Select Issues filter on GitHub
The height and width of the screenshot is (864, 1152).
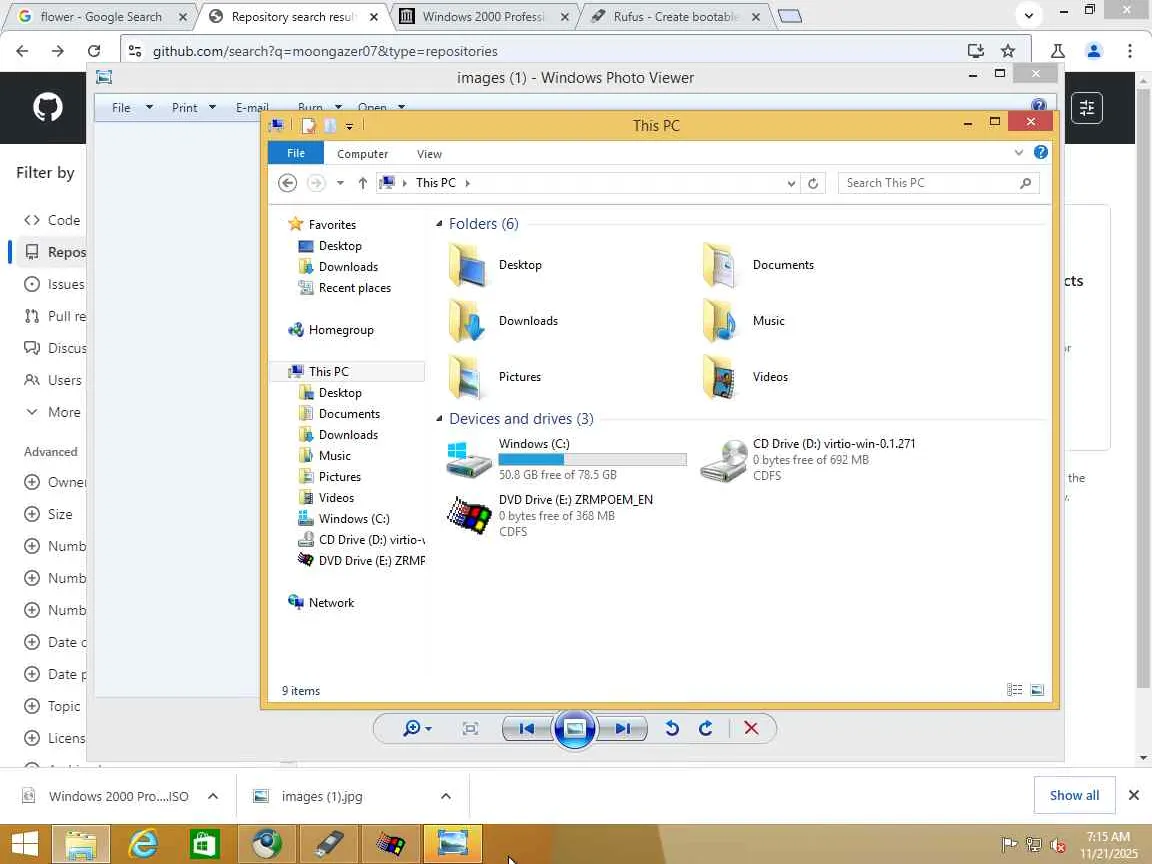click(x=54, y=284)
